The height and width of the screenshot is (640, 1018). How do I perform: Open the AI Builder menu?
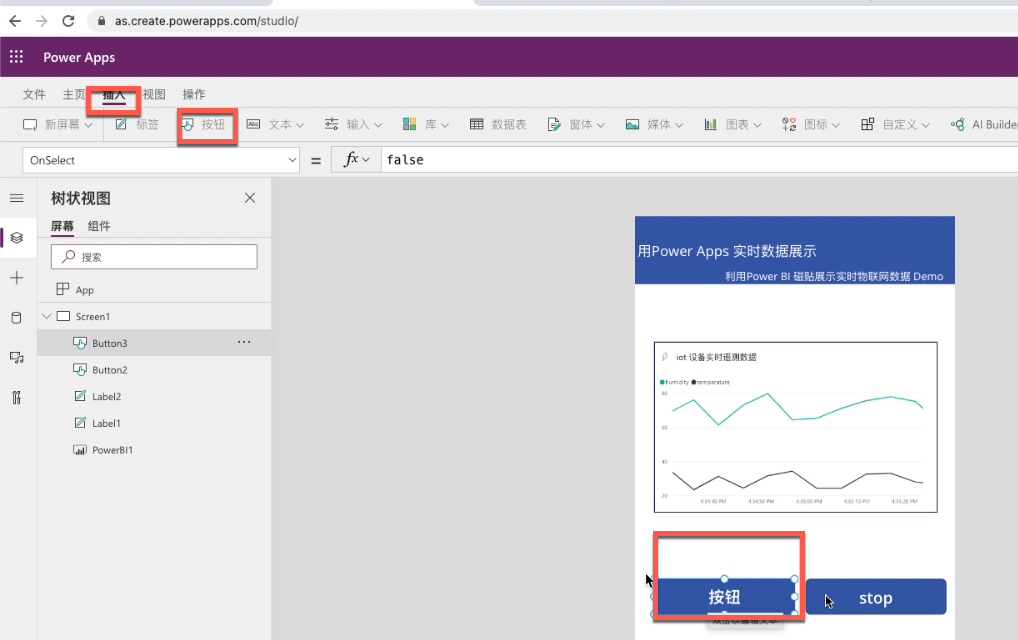tap(984, 124)
